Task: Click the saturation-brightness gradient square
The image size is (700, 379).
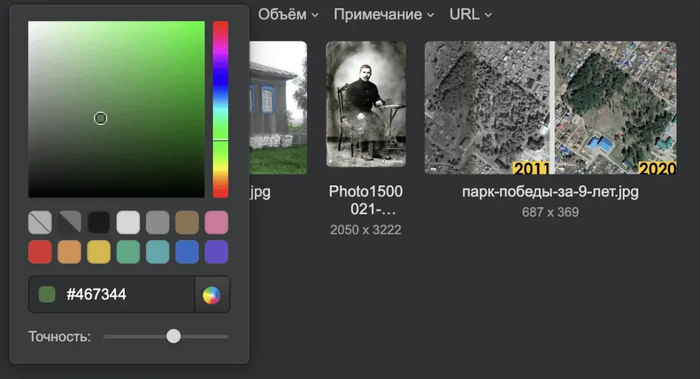Action: click(x=117, y=109)
